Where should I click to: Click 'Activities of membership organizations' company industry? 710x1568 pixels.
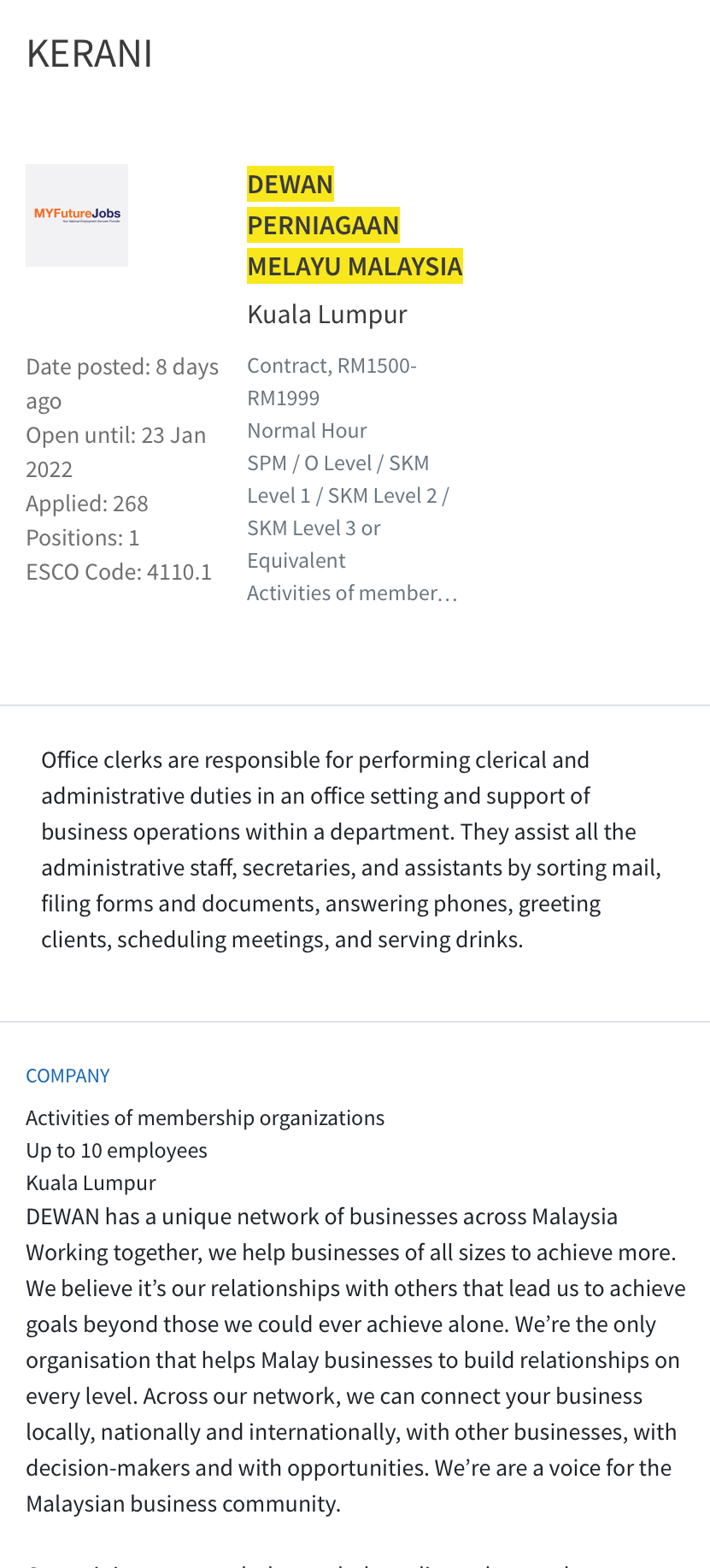[205, 1117]
